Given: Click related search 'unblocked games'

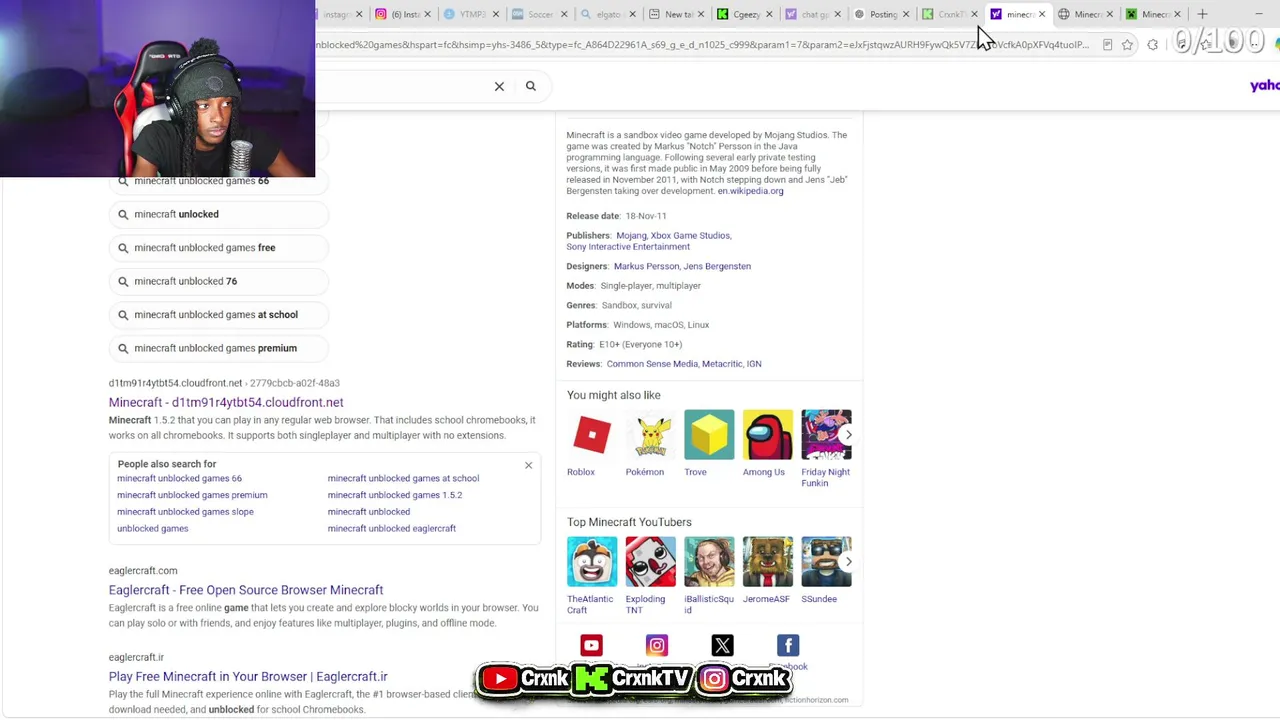Looking at the screenshot, I should click(x=153, y=529).
